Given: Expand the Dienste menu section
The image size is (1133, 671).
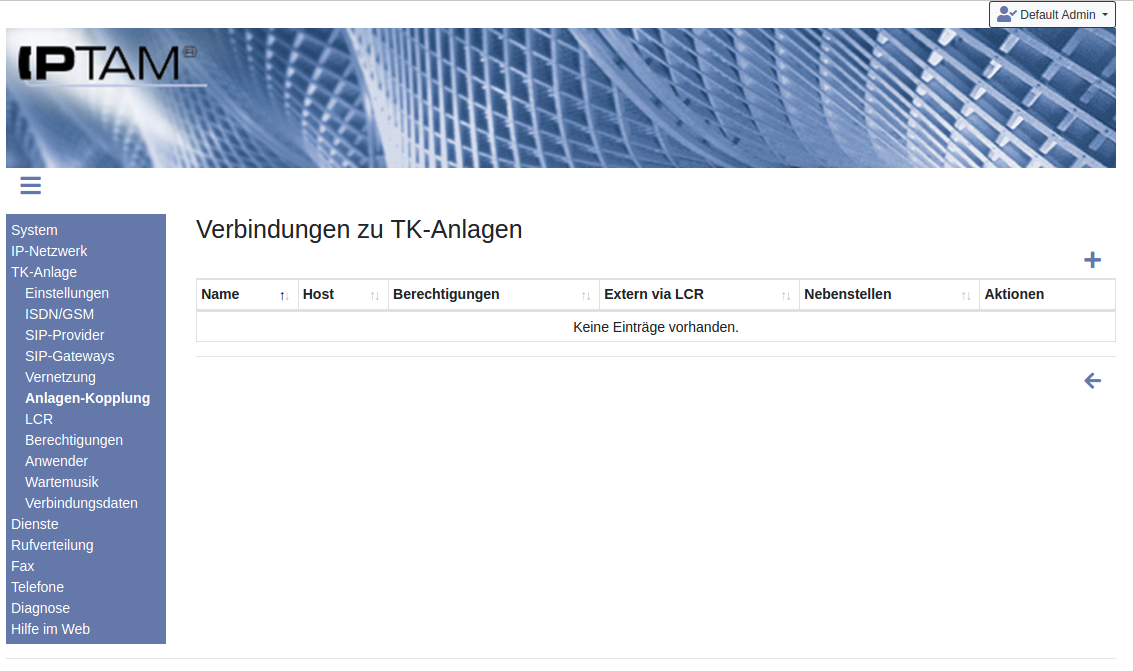Looking at the screenshot, I should pos(35,524).
